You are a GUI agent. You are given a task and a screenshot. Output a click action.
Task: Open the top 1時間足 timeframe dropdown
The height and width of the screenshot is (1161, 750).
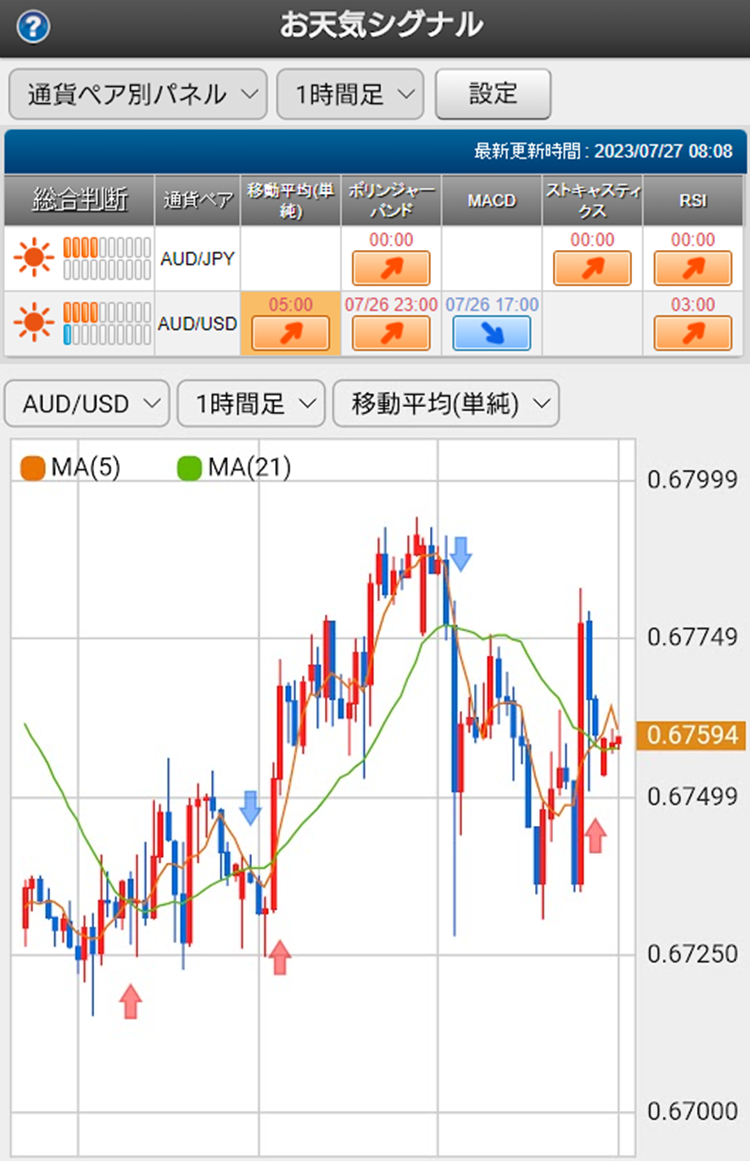click(350, 94)
